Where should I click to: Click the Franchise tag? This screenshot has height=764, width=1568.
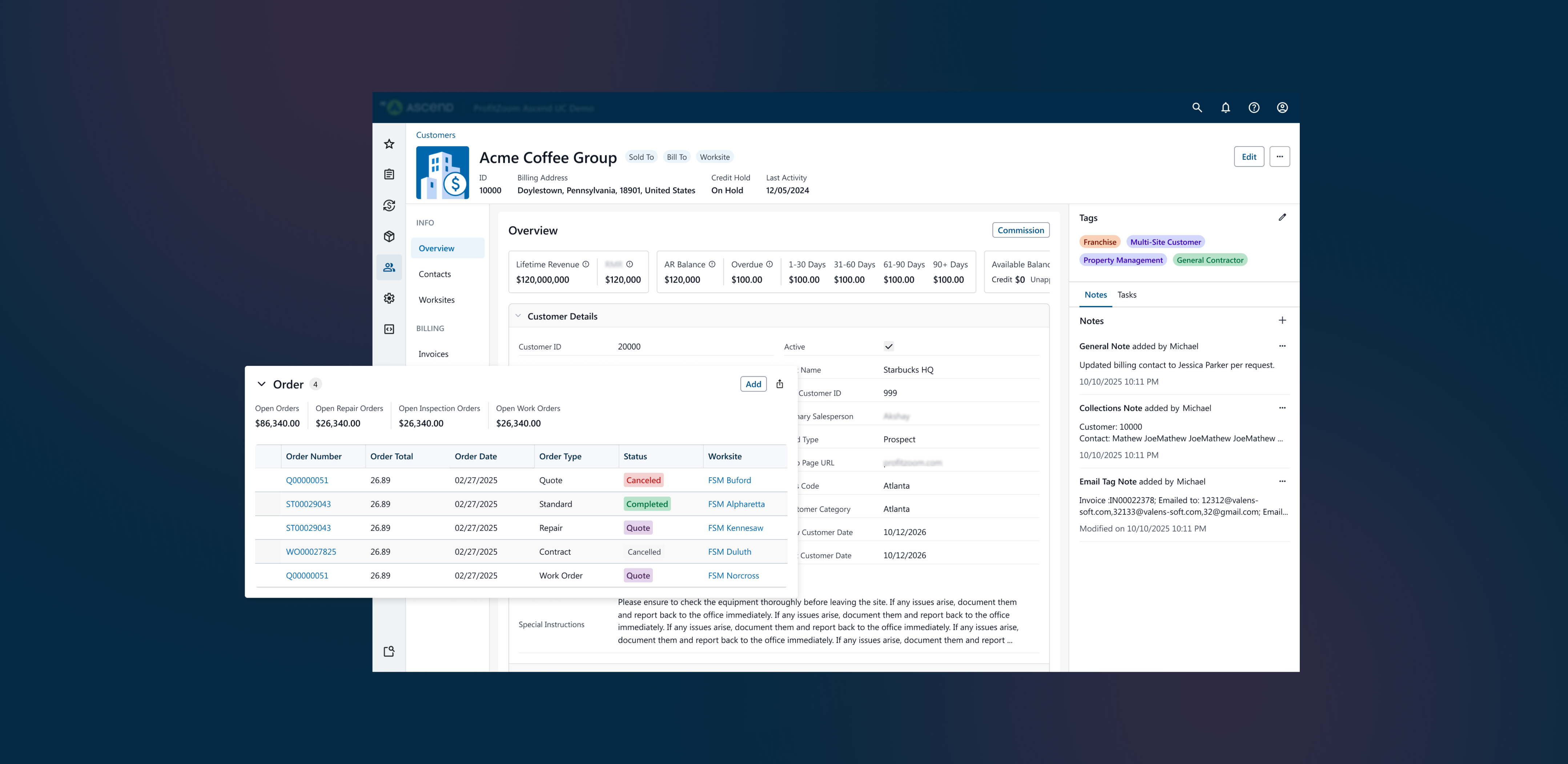[x=1100, y=242]
